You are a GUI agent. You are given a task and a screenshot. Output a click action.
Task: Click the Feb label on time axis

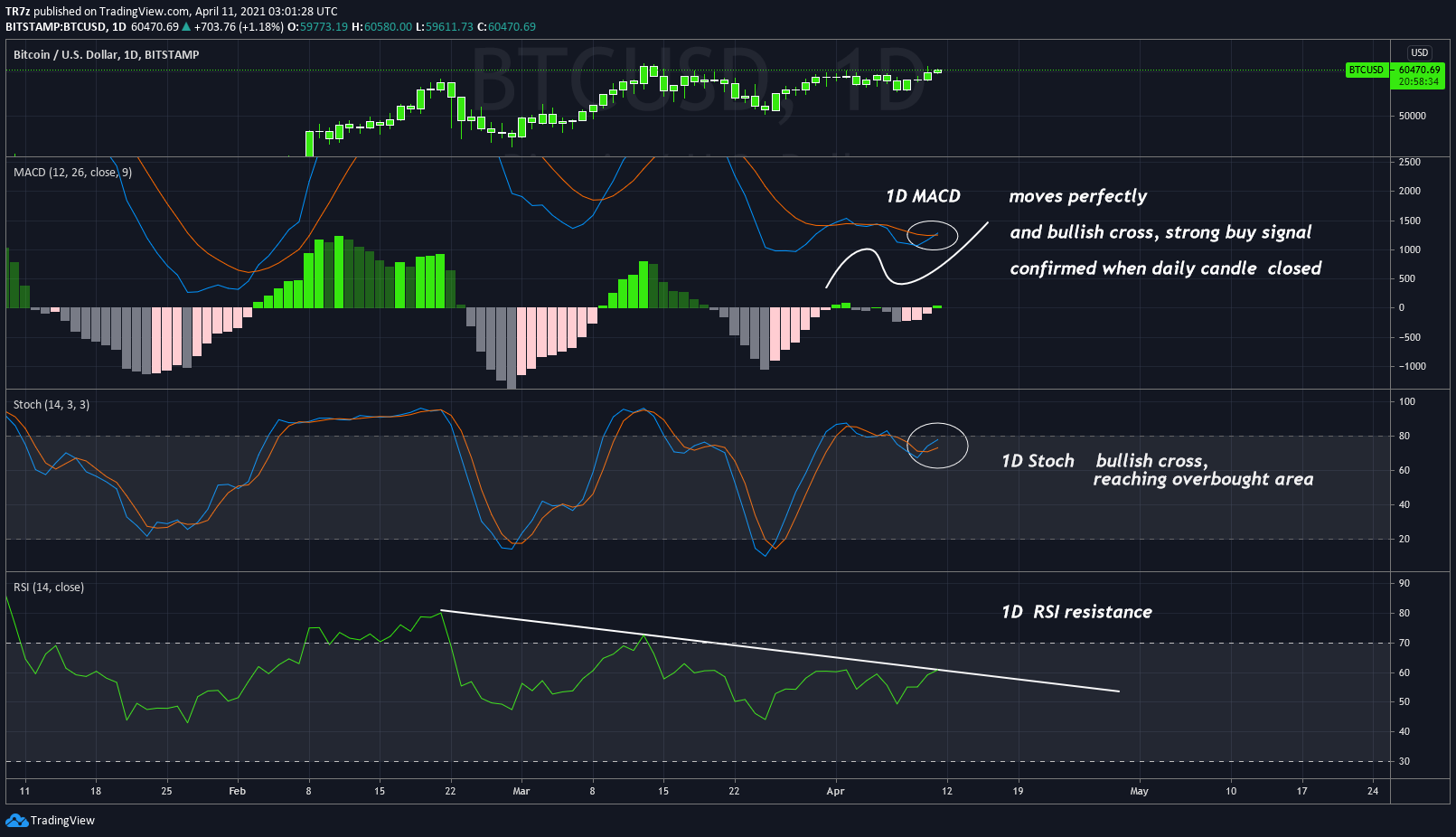(237, 791)
